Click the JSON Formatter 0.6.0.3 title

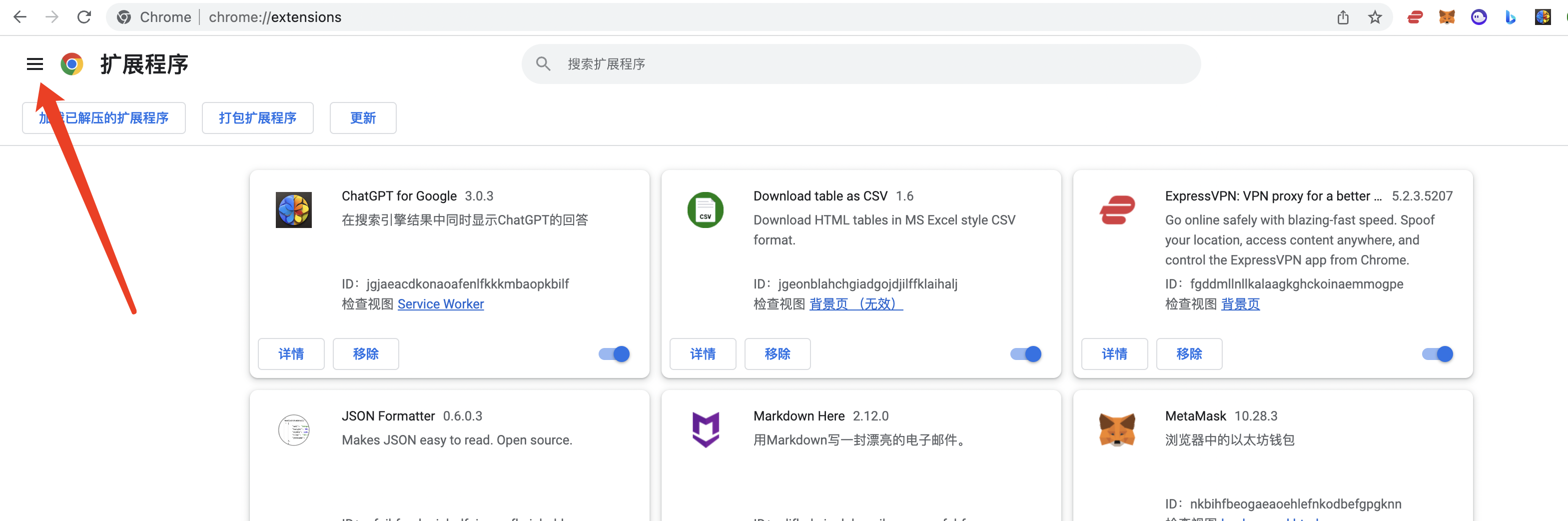click(x=411, y=416)
